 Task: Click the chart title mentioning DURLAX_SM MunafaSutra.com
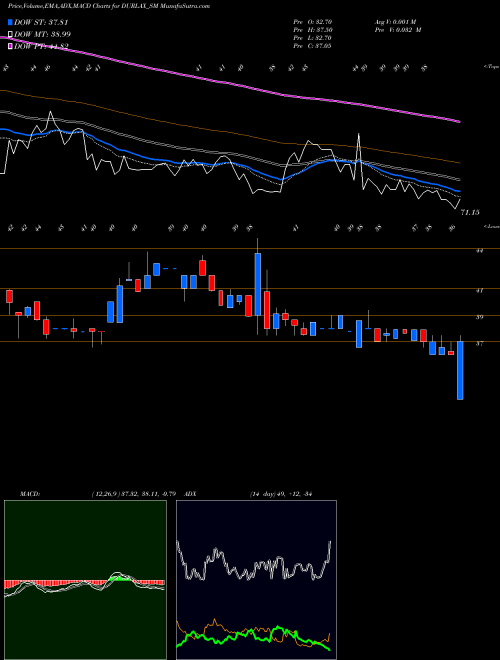coord(109,6)
